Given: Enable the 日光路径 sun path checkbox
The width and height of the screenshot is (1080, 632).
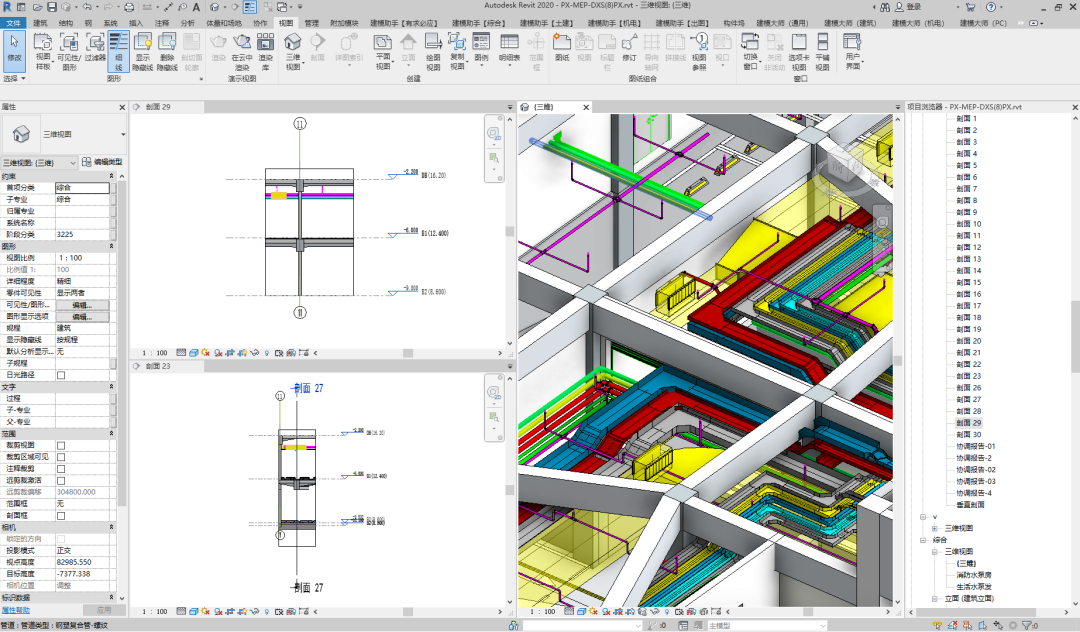Looking at the screenshot, I should click(61, 375).
